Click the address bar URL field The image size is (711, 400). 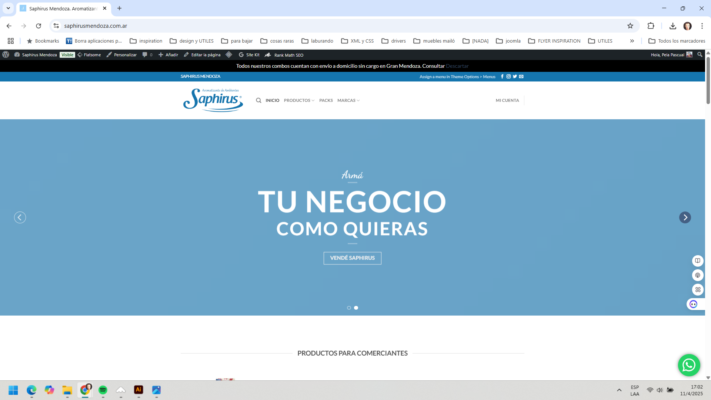point(345,26)
